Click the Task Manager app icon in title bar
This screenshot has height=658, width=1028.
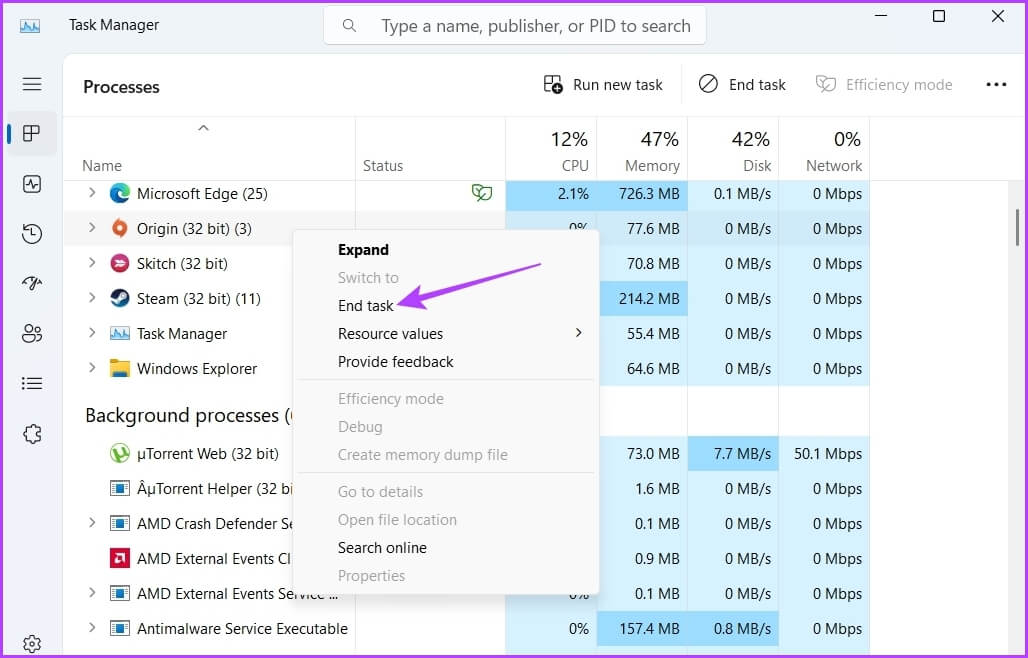click(x=30, y=26)
